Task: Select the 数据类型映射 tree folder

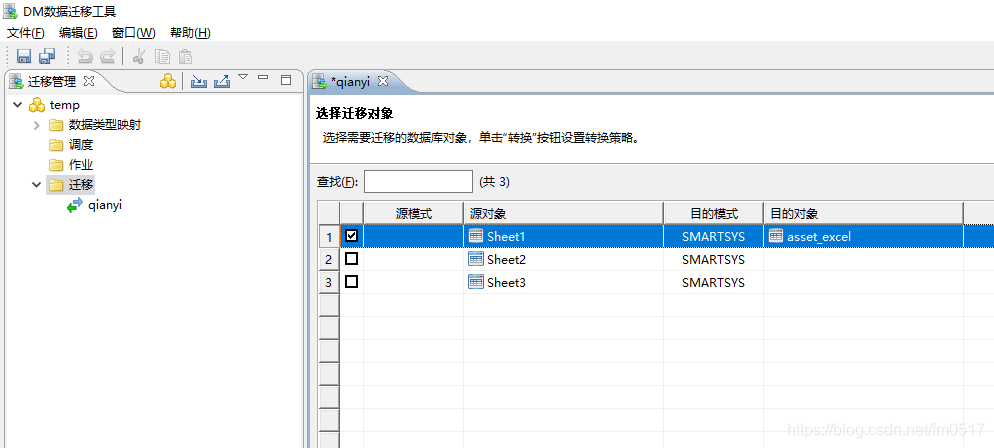Action: 105,125
